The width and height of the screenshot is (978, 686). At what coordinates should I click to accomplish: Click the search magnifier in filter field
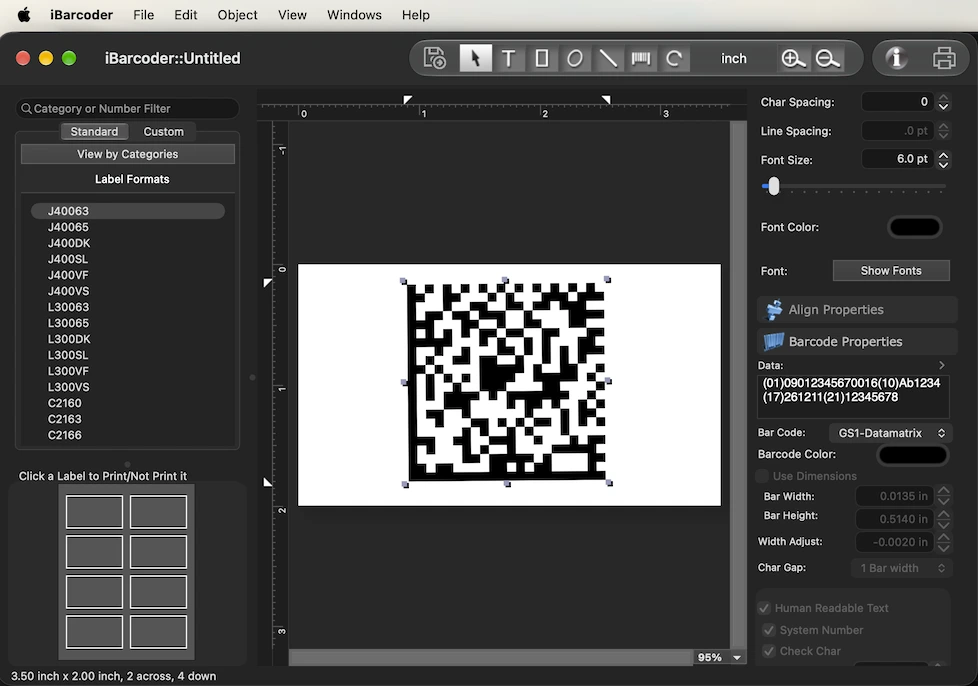(x=26, y=109)
